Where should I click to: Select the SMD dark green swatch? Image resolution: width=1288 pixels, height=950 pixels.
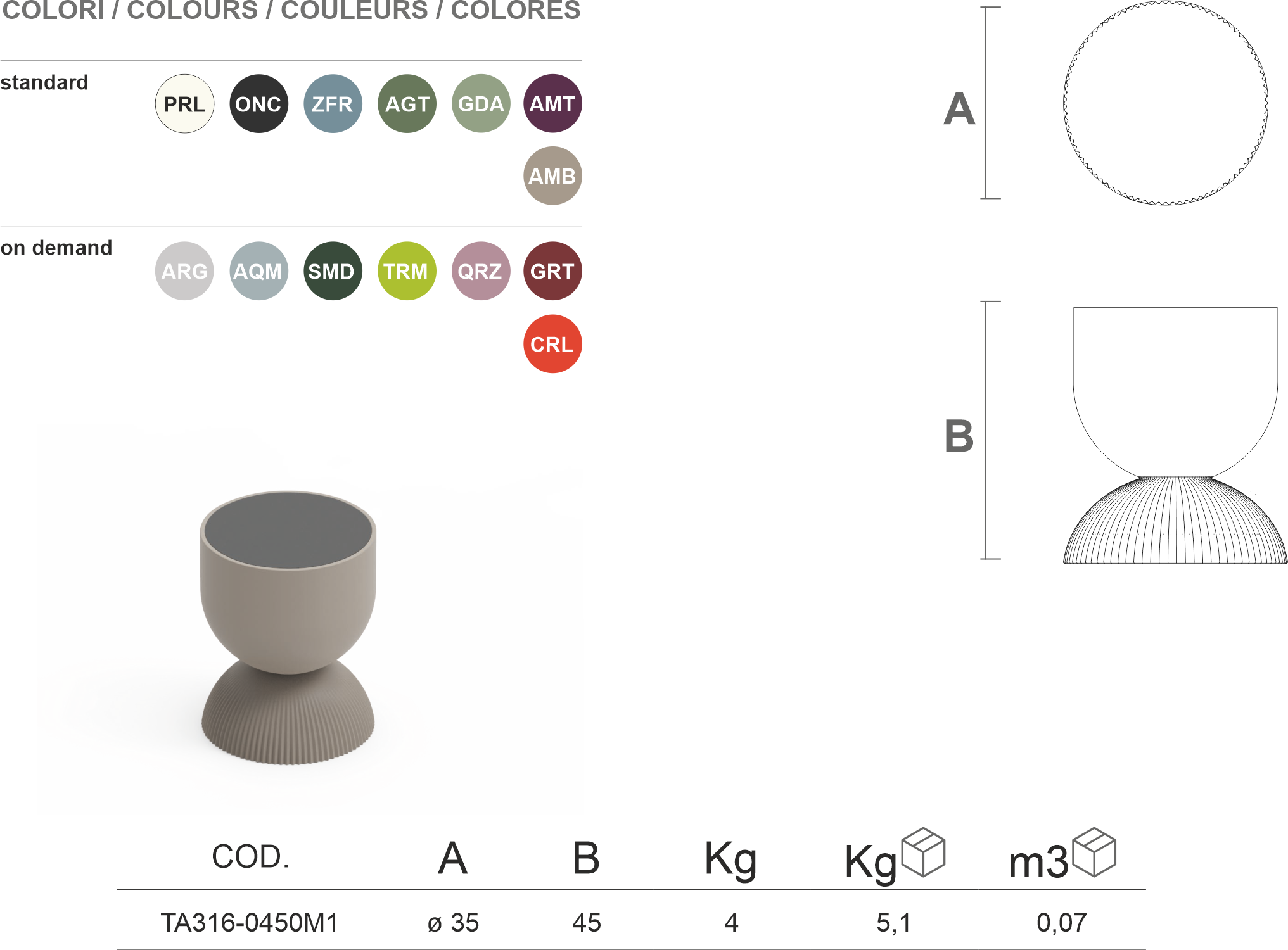[333, 271]
